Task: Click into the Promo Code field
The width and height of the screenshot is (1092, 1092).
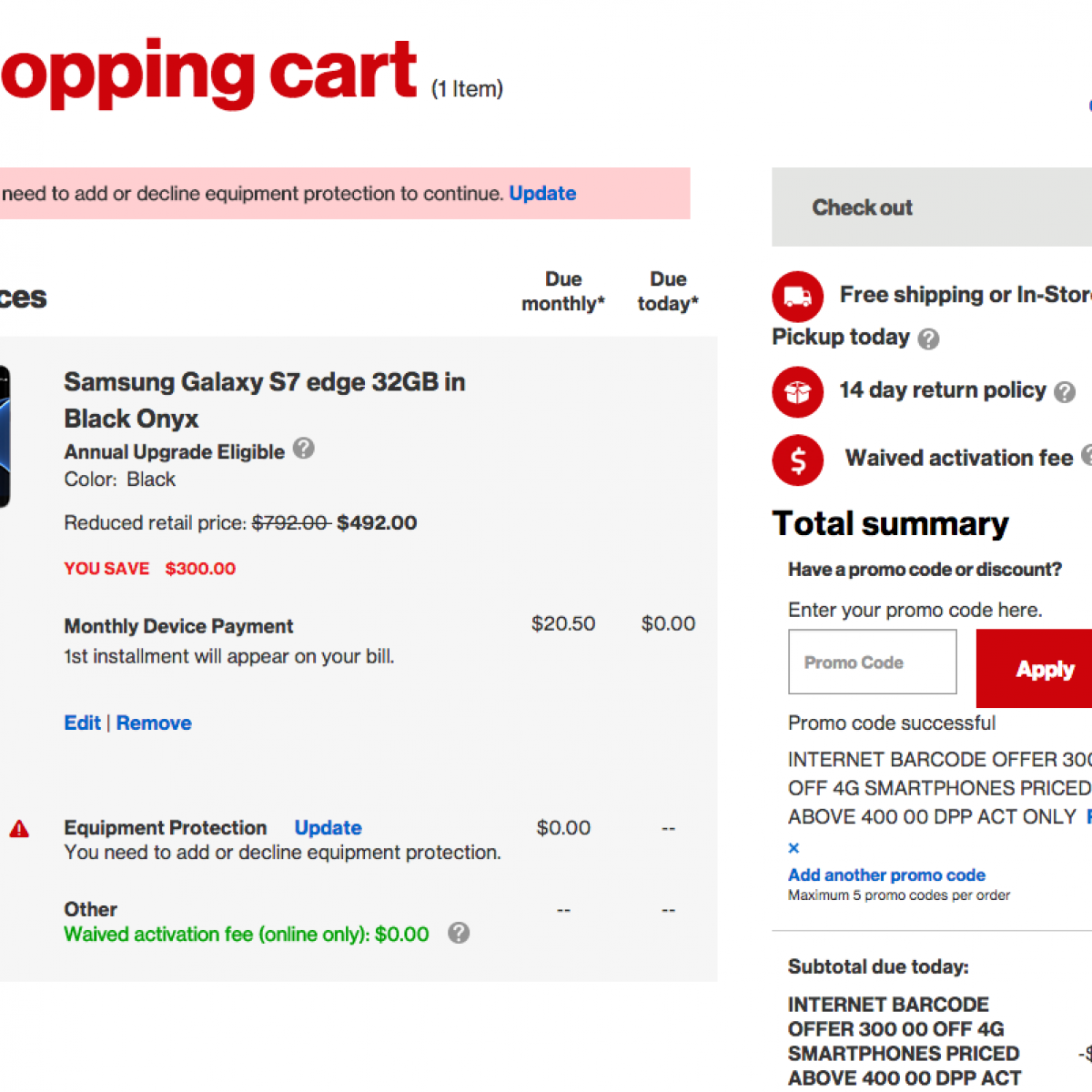Action: pyautogui.click(x=872, y=662)
